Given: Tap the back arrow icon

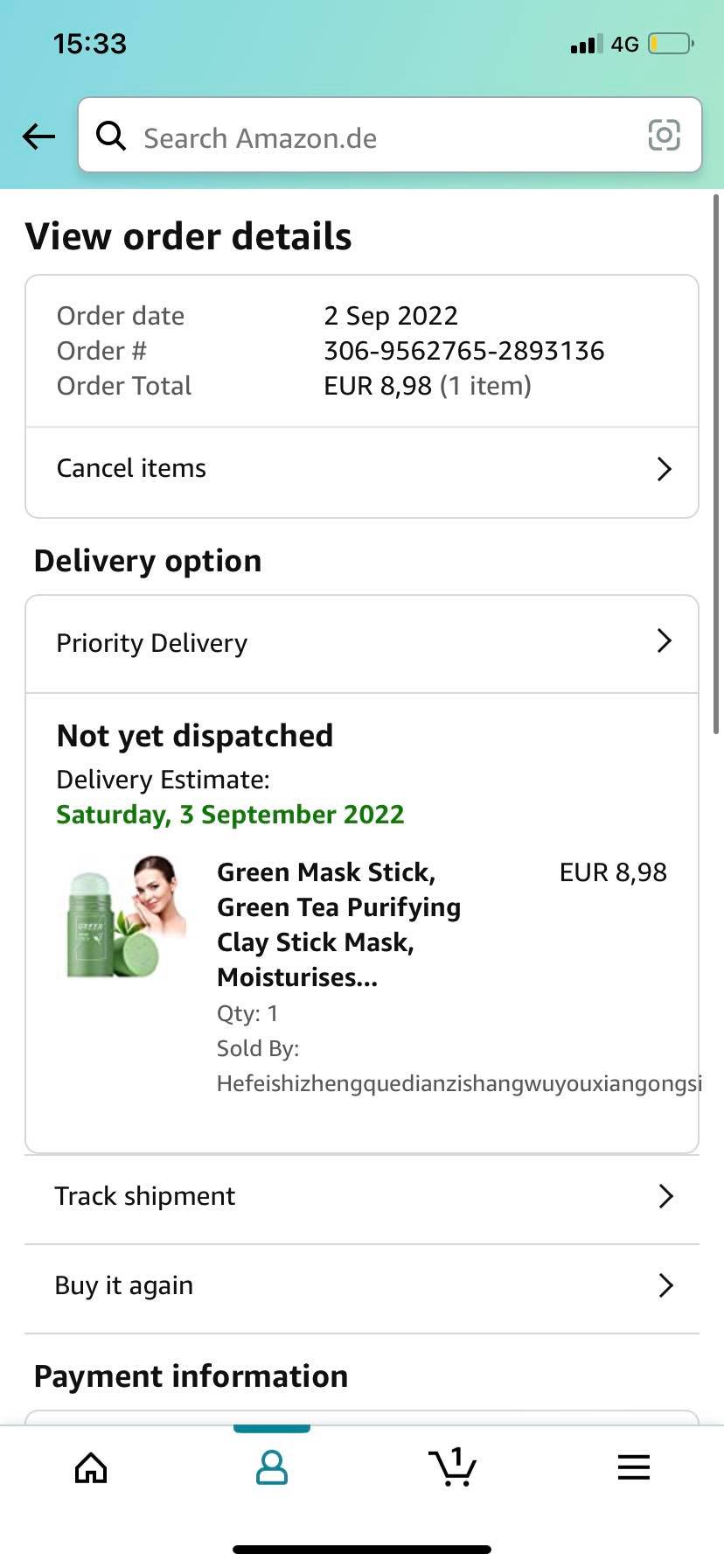Looking at the screenshot, I should point(38,136).
